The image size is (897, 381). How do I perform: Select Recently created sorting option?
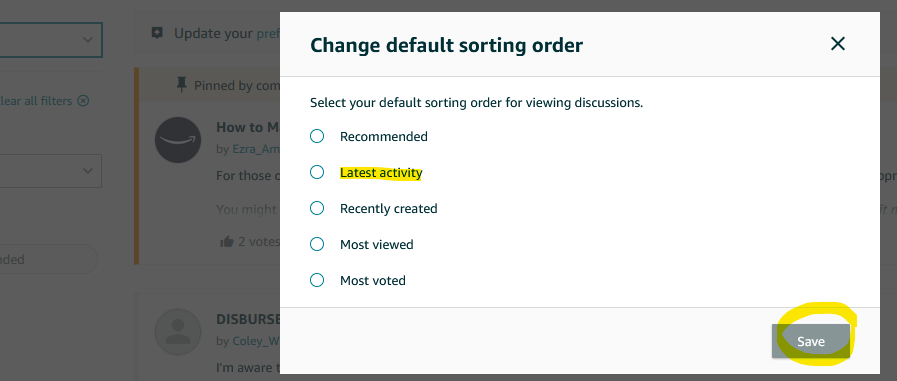[x=317, y=208]
